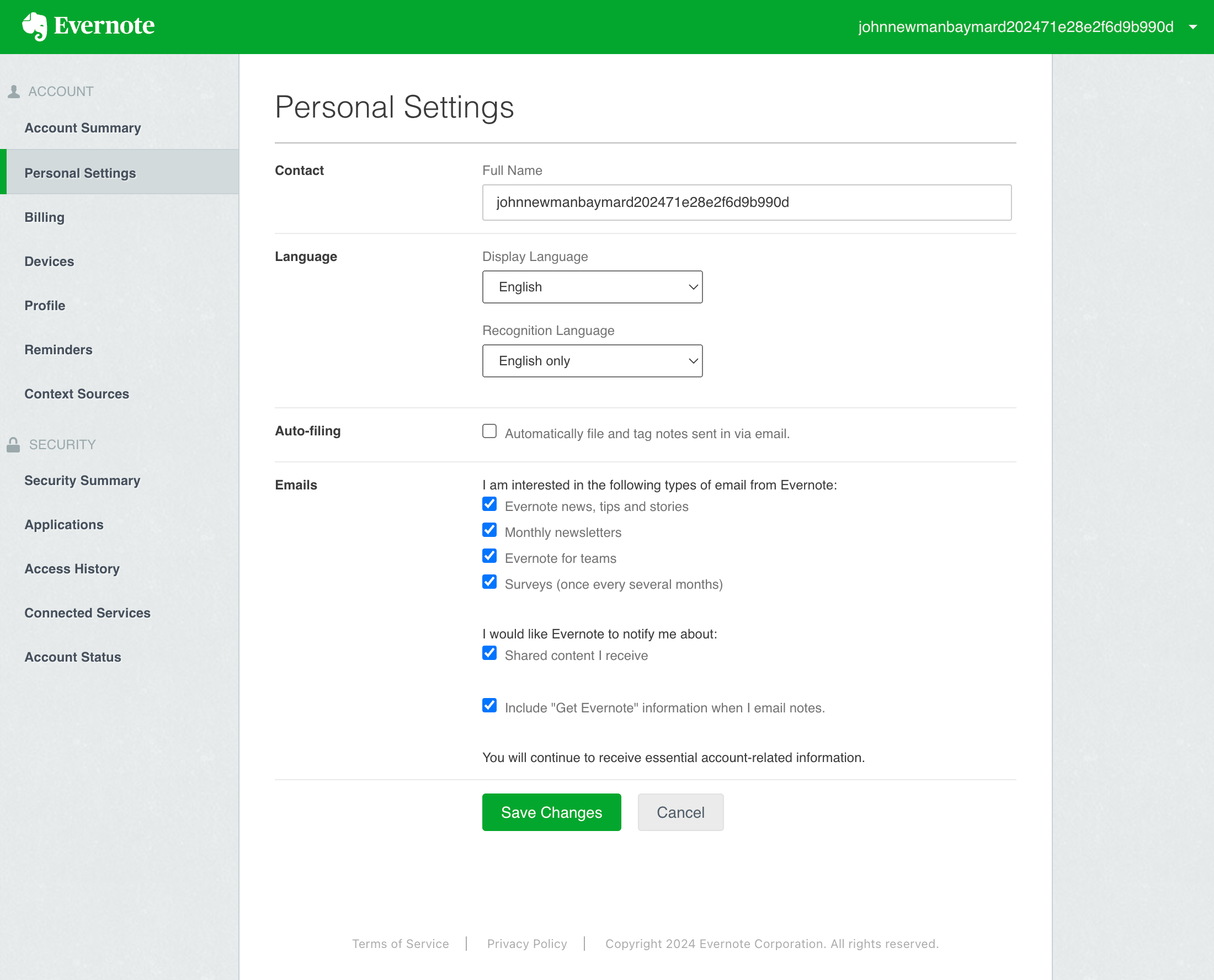Click the Save Changes button
Image resolution: width=1214 pixels, height=980 pixels.
(551, 812)
